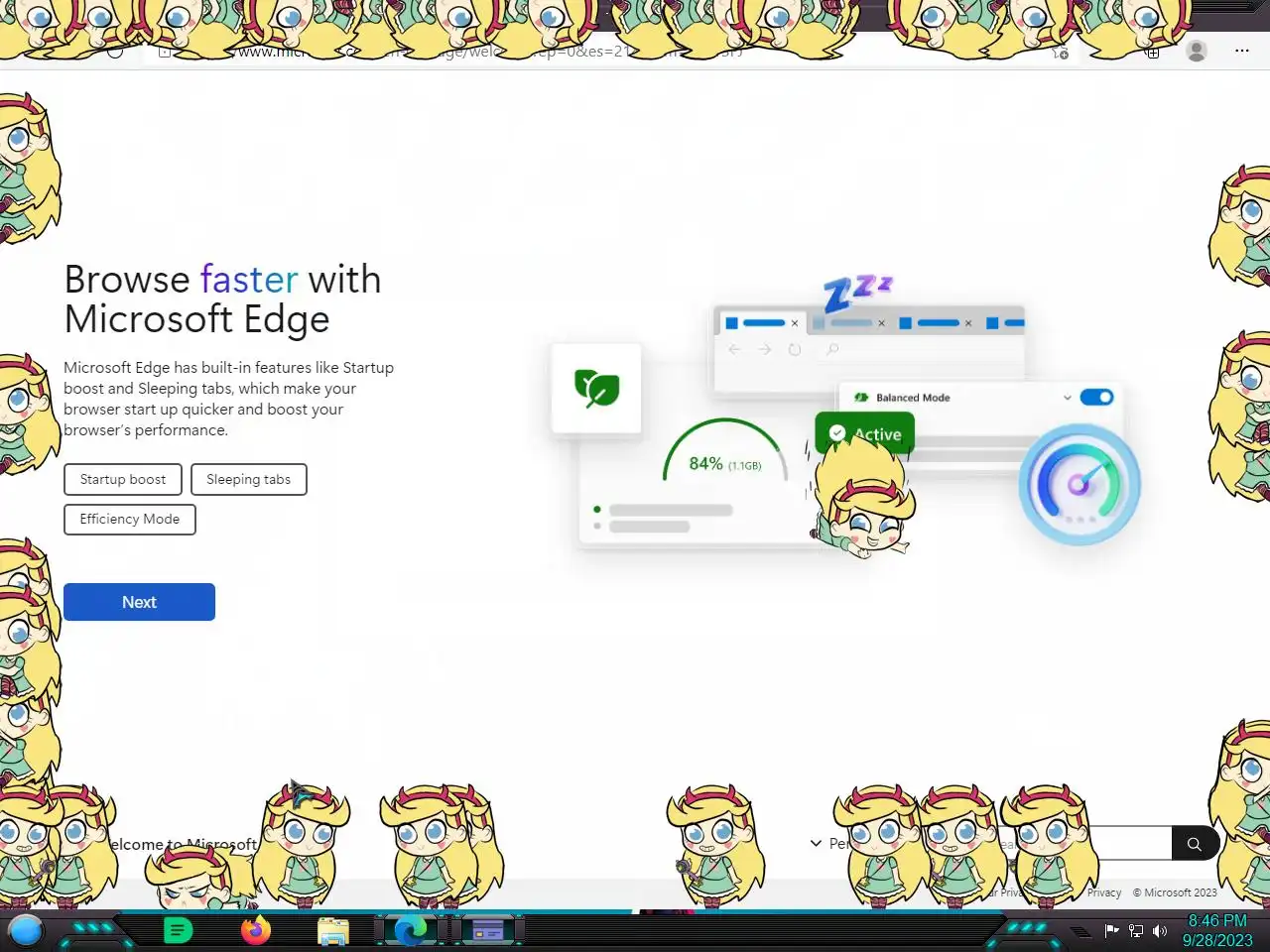
Task: Click the Edge favorites star icon
Action: (x=1060, y=52)
